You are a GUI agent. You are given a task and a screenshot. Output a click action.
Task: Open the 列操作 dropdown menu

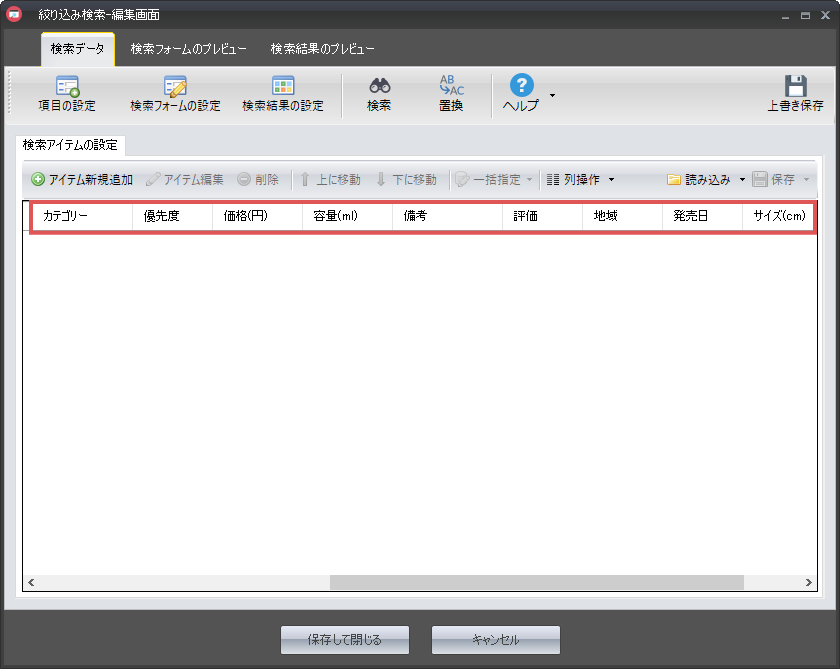(x=581, y=180)
